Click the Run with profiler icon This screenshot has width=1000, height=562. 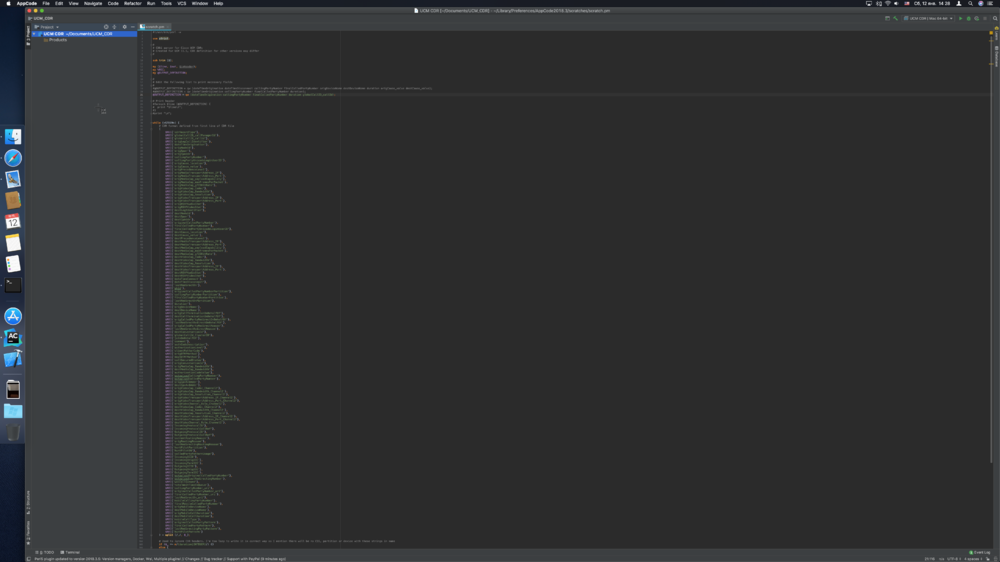tap(976, 18)
